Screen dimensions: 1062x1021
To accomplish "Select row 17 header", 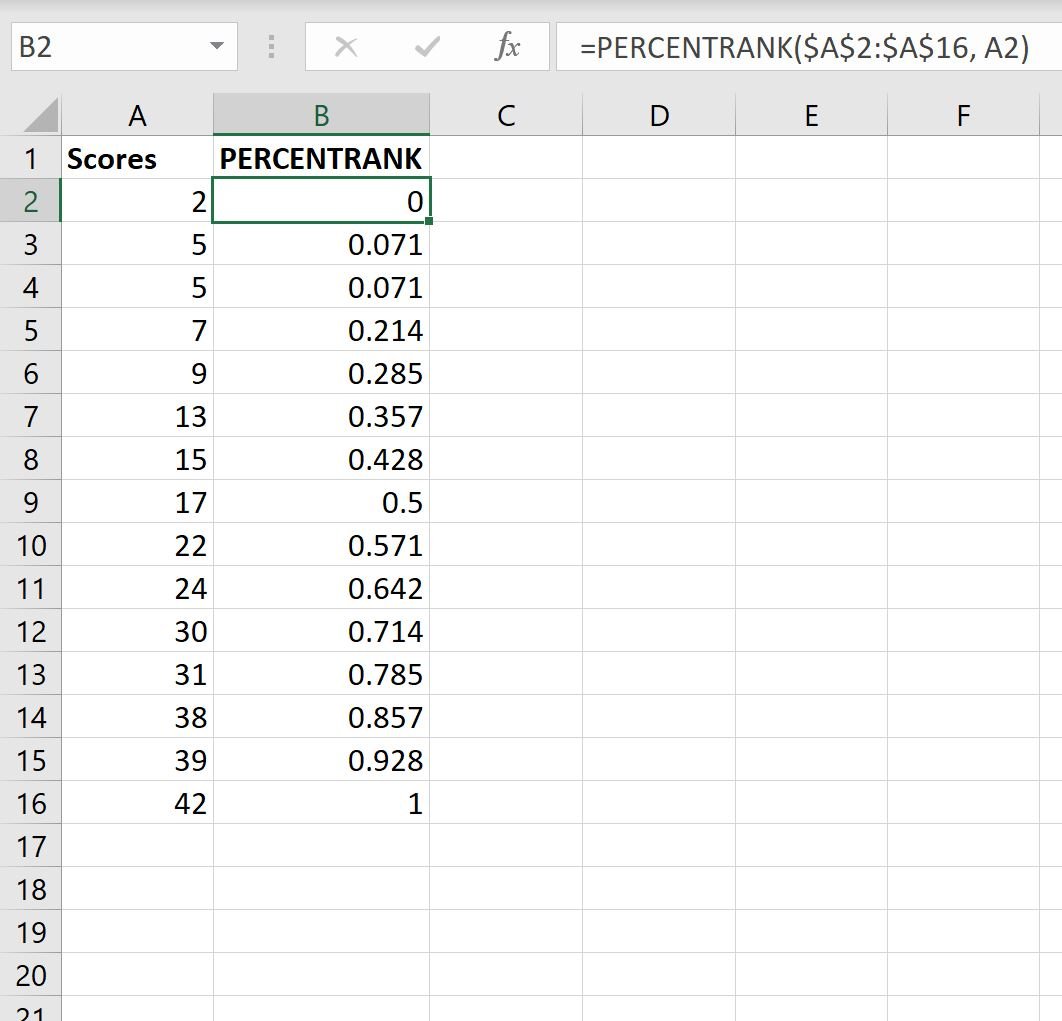I will (x=30, y=846).
